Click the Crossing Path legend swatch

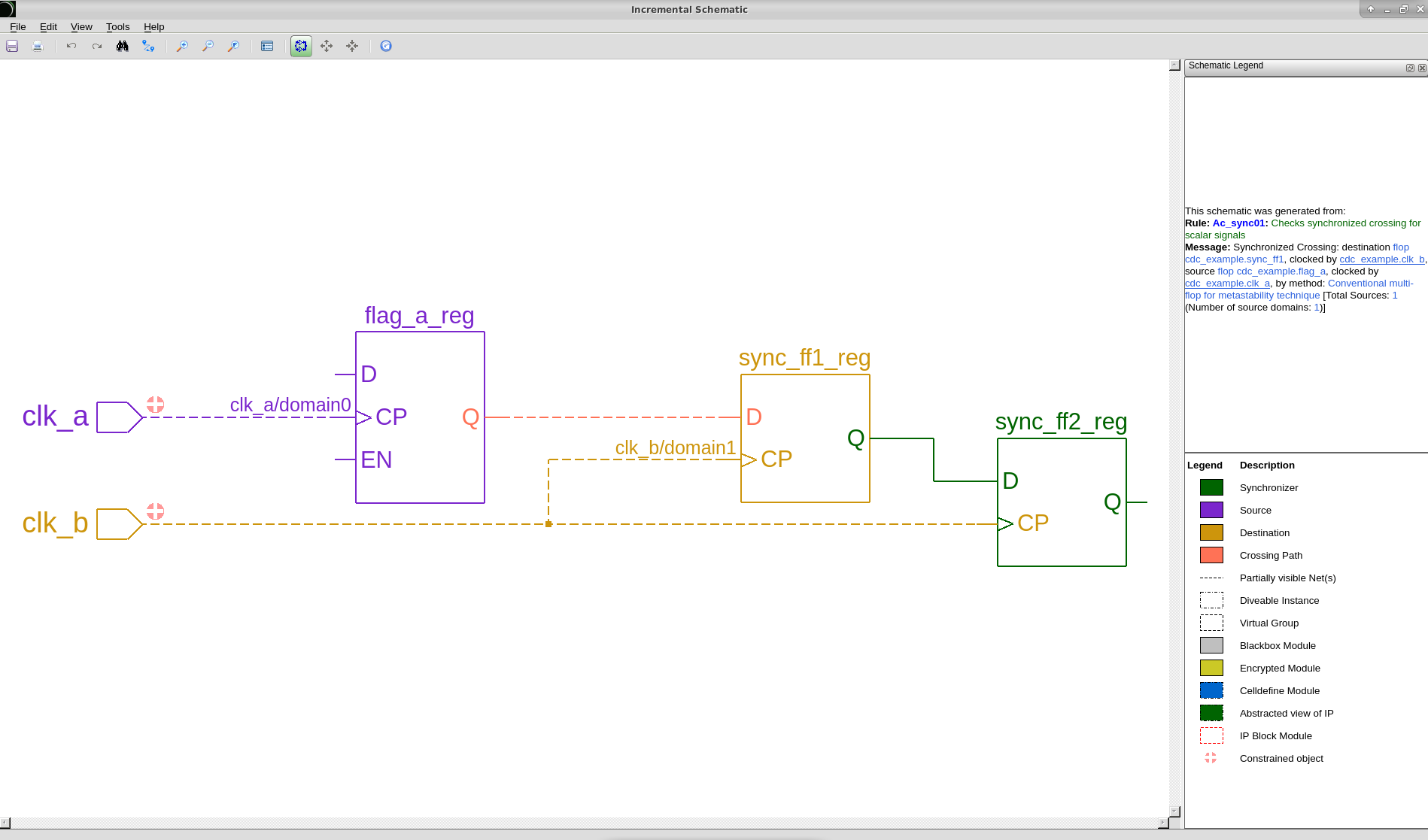[1211, 555]
